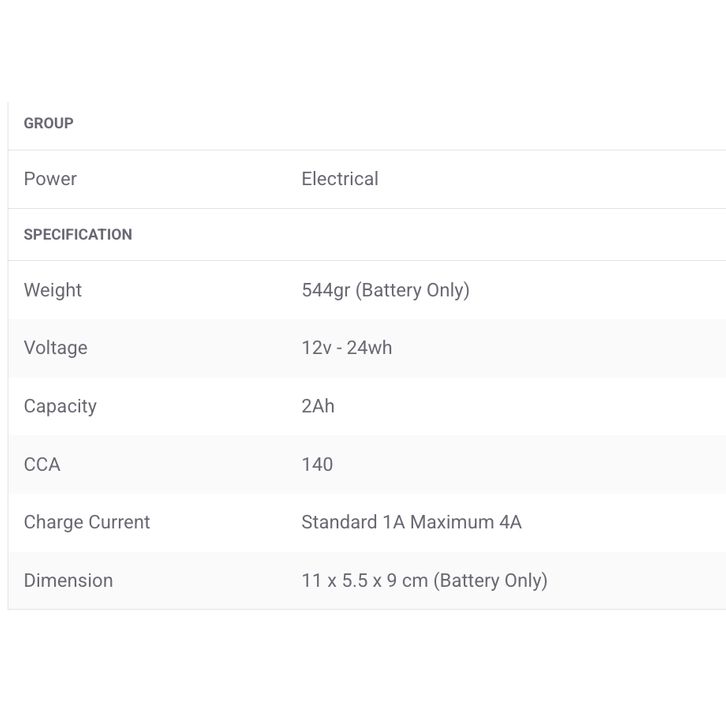This screenshot has height=726, width=726.
Task: Select the CCA label
Action: [42, 464]
